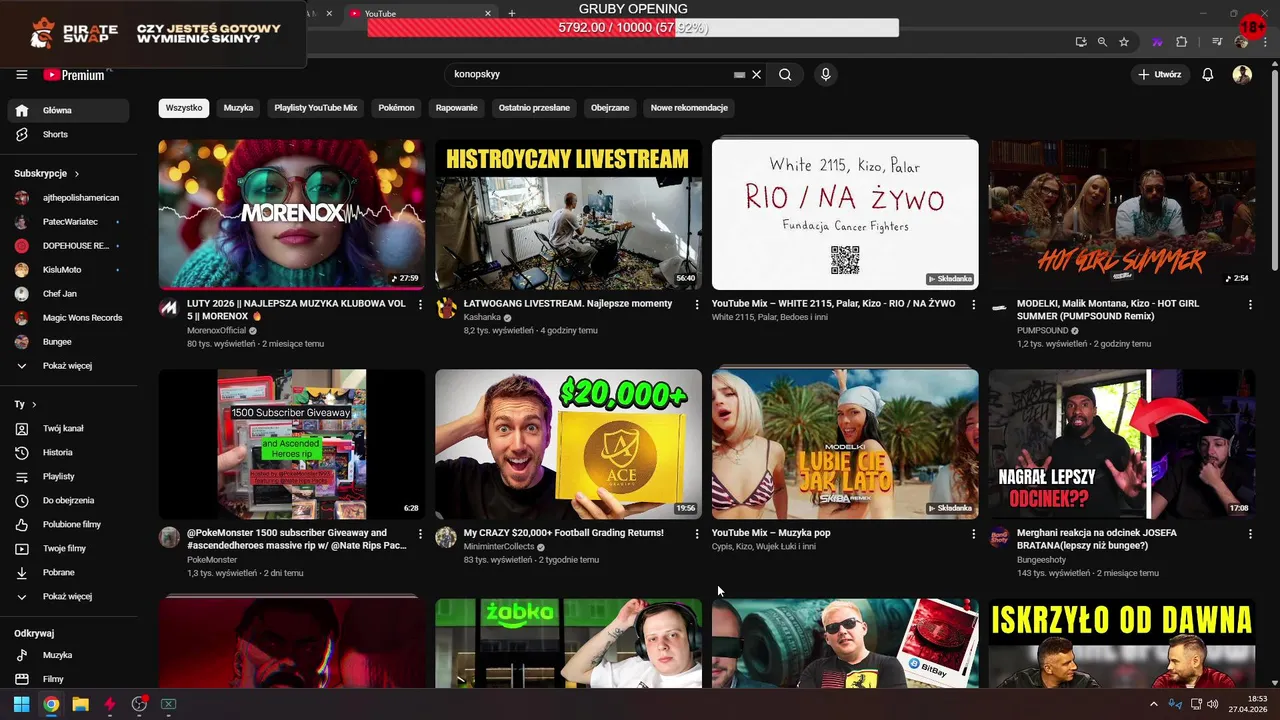Open more options for LUTY 2026 MORENOX video
The width and height of the screenshot is (1280, 720).
[x=420, y=304]
